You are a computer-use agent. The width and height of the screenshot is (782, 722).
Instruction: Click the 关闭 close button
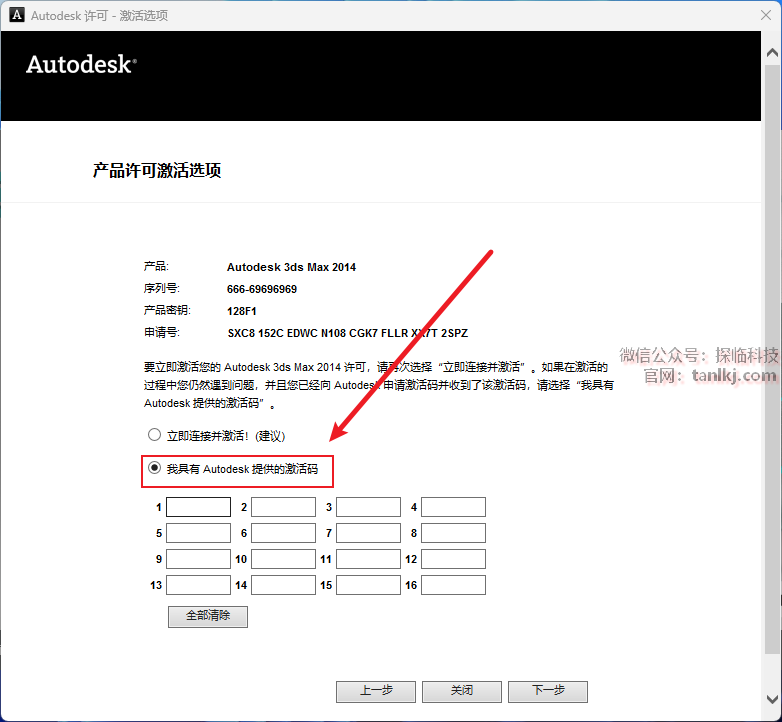tap(462, 692)
